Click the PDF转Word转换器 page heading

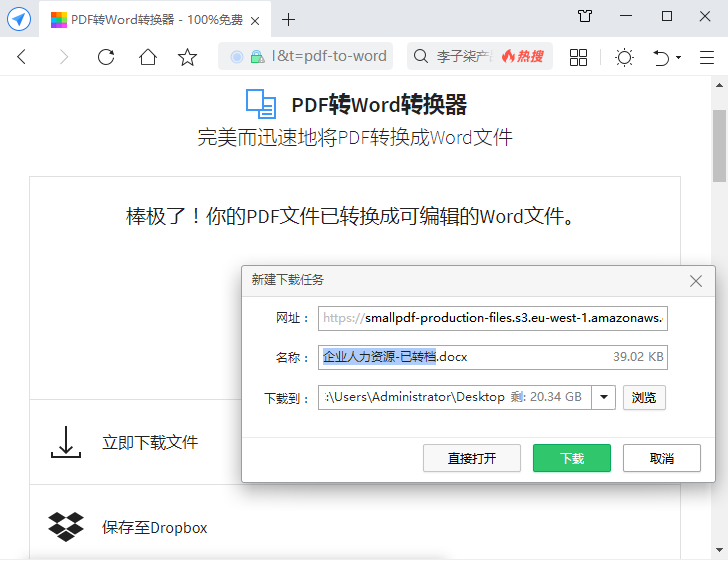(x=379, y=104)
